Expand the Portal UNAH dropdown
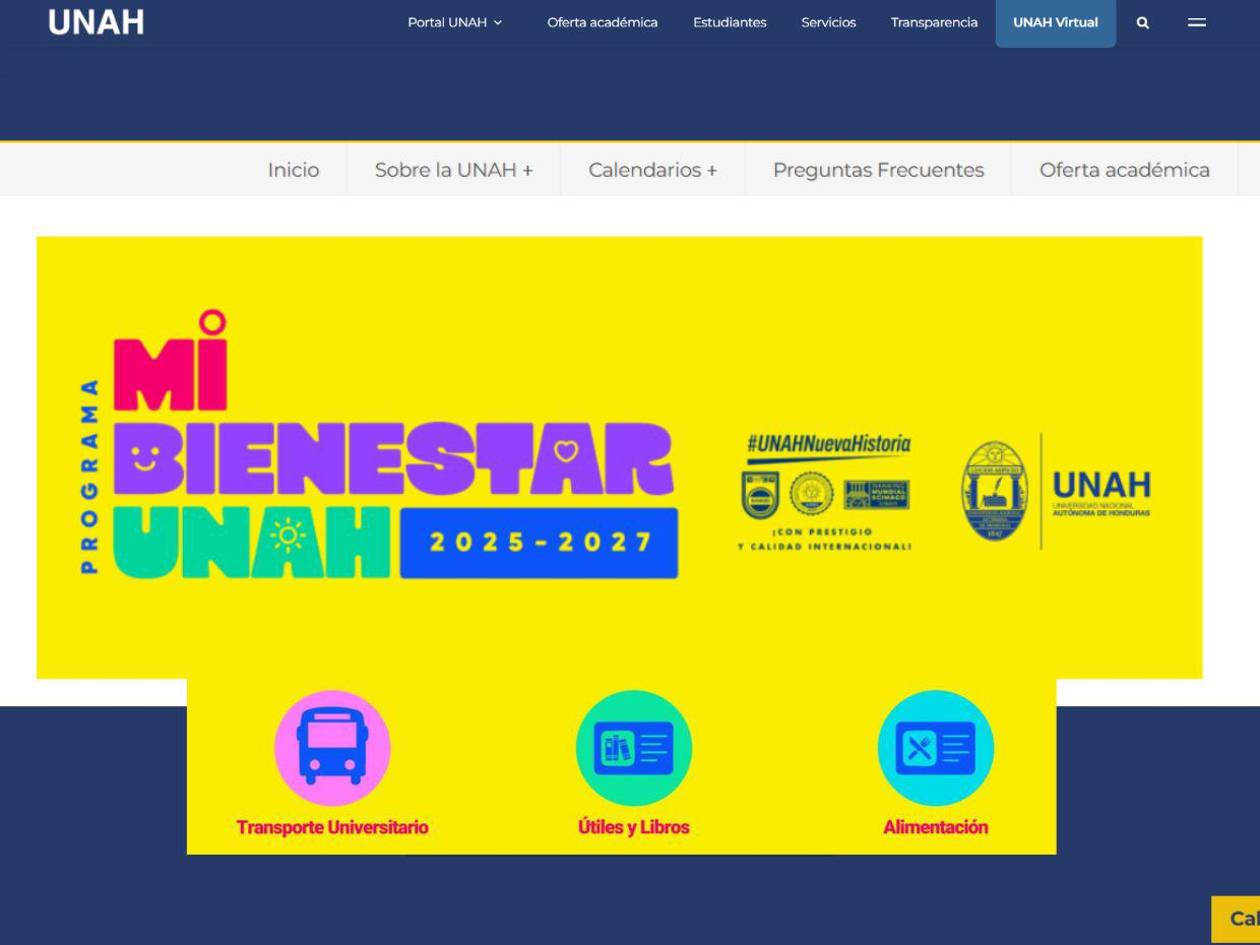The image size is (1260, 945). 455,21
